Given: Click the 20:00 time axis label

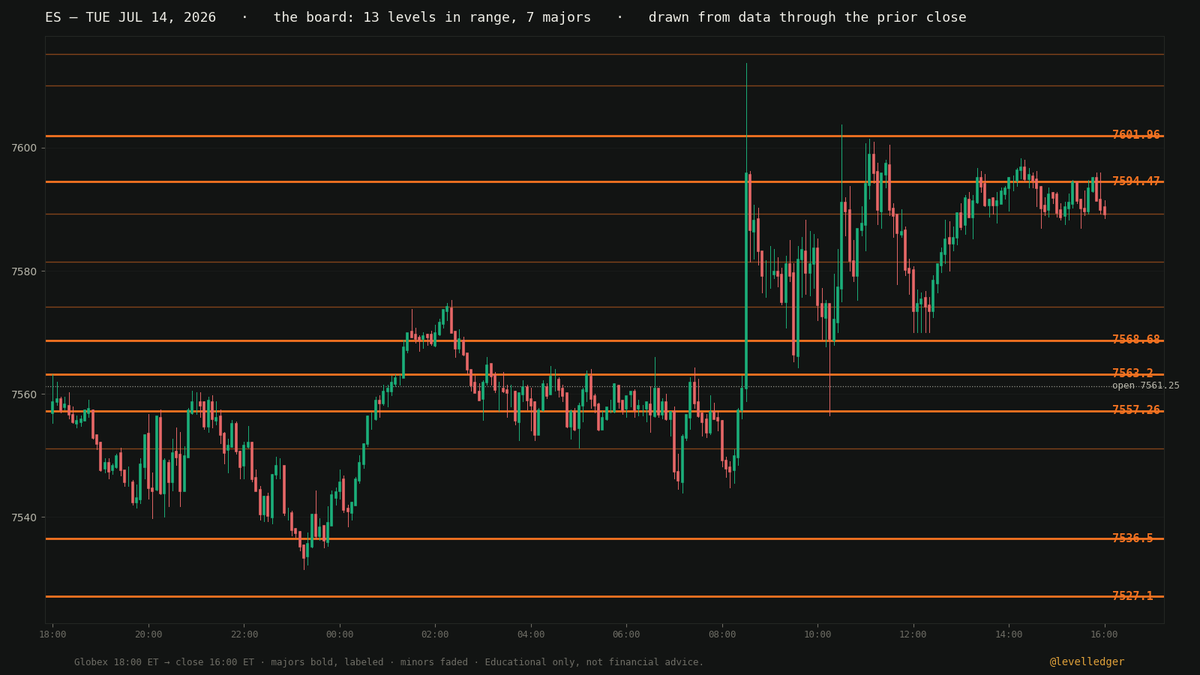Looking at the screenshot, I should click(148, 634).
